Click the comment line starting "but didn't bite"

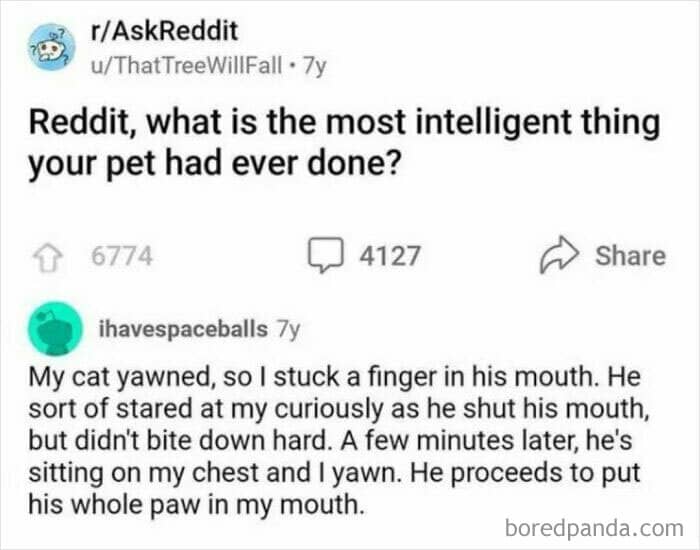coord(330,441)
